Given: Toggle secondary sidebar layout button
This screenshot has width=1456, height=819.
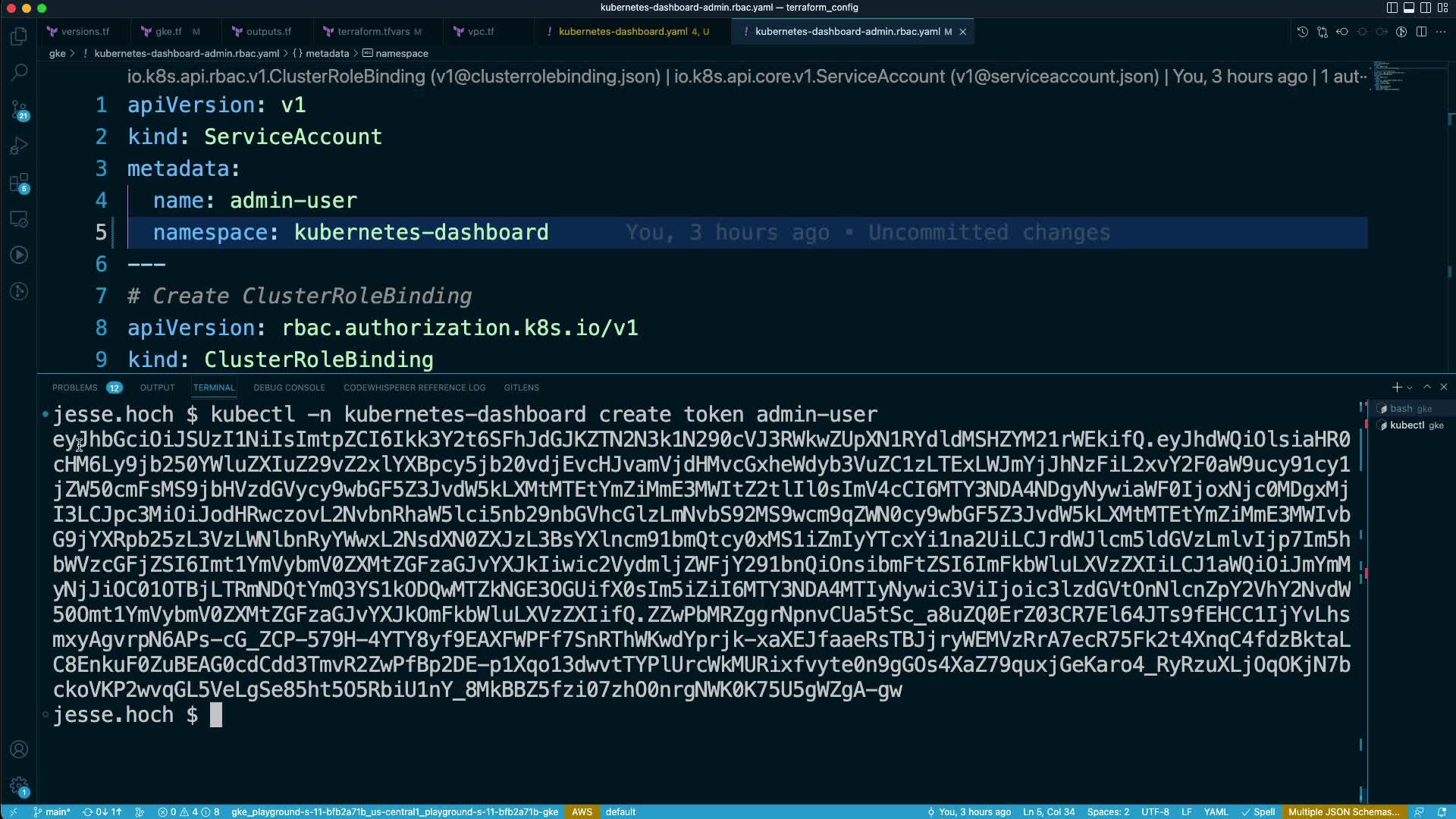Looking at the screenshot, I should (1425, 8).
